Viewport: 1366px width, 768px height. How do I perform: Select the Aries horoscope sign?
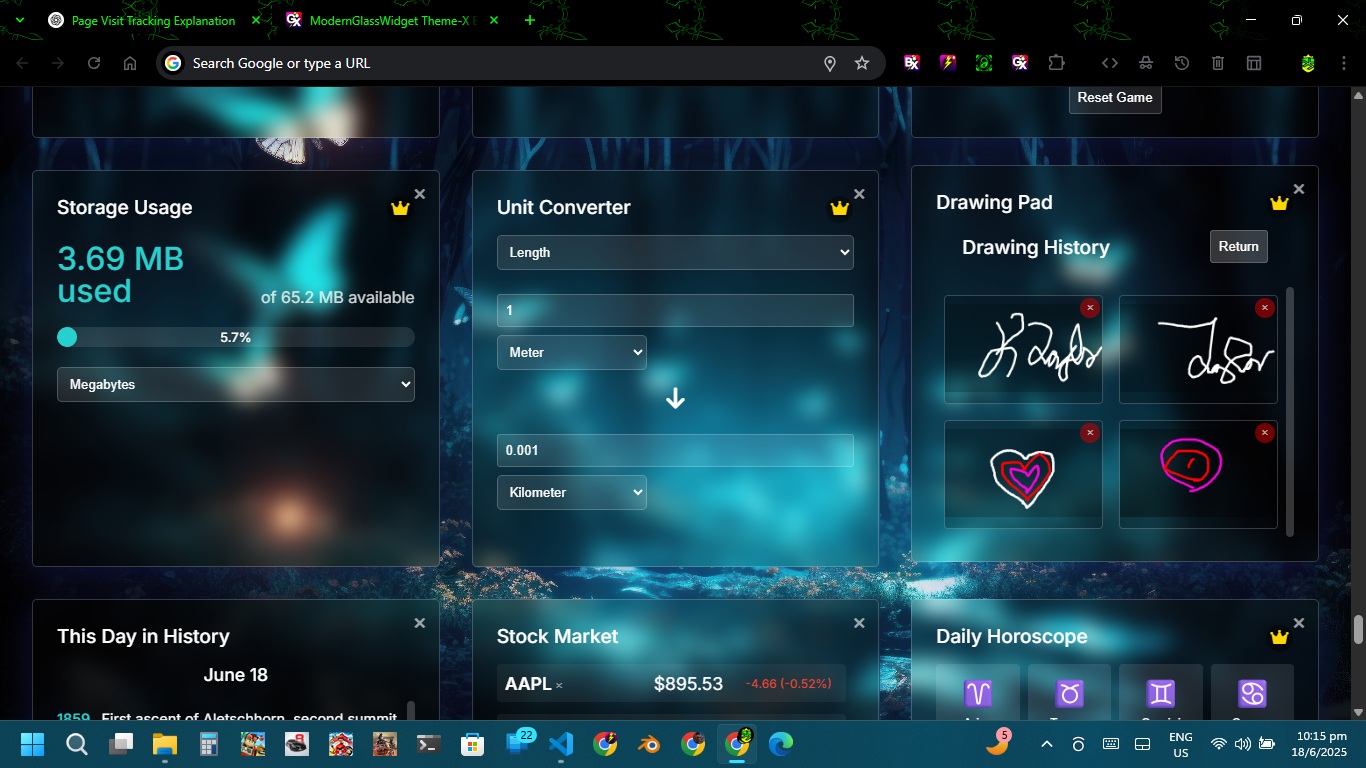(x=977, y=693)
